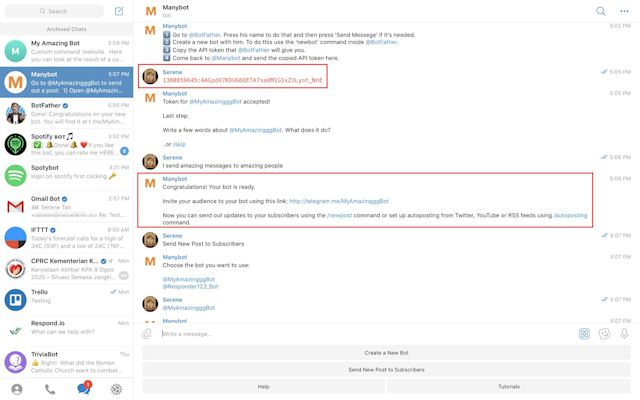Click @Responder123_Bot in bot choice list
Screen dimensions: 640x400
190,287
